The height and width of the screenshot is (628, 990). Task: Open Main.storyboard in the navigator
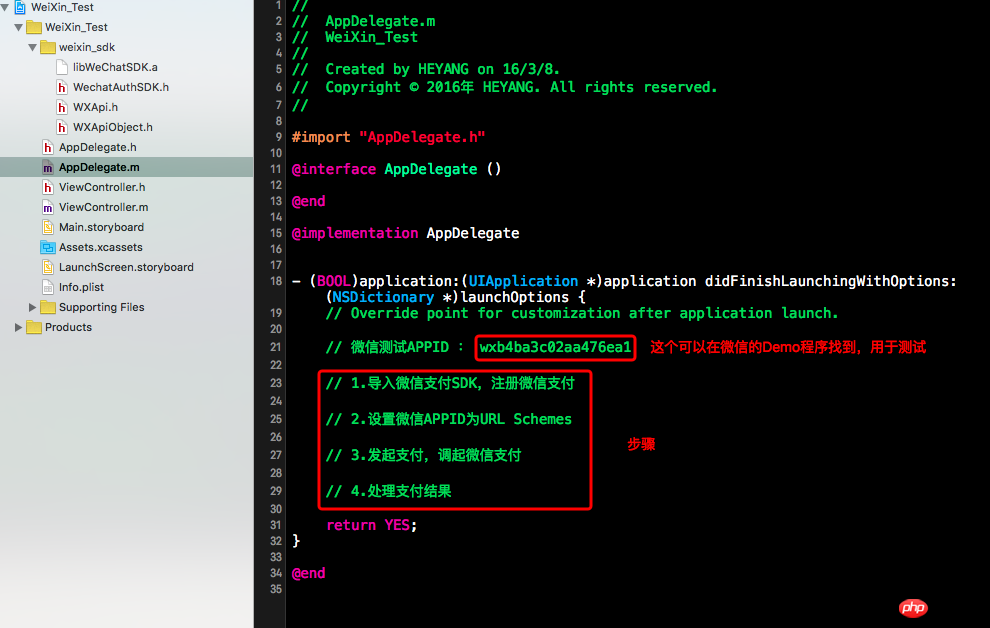pos(102,227)
